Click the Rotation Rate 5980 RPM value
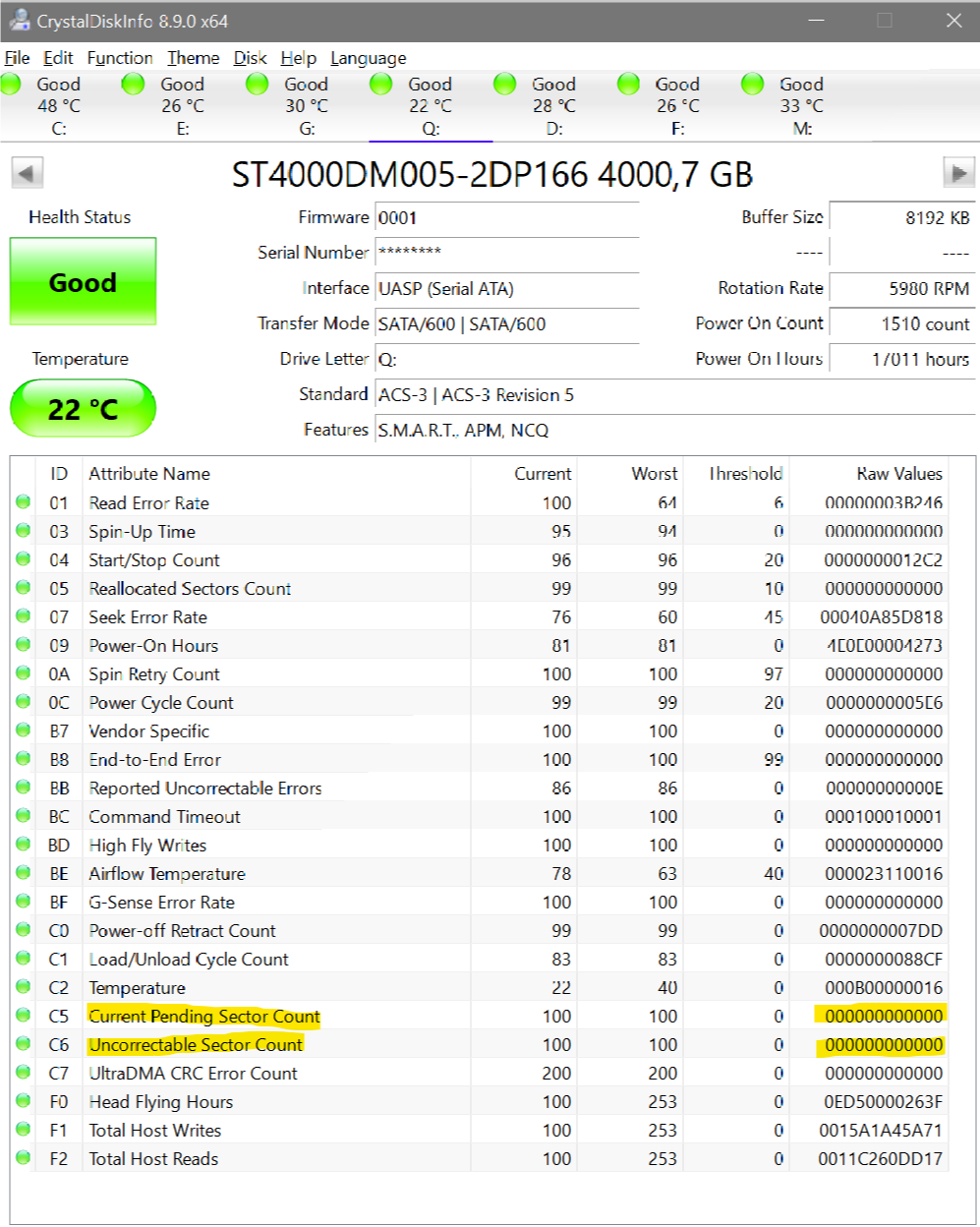 click(x=901, y=288)
